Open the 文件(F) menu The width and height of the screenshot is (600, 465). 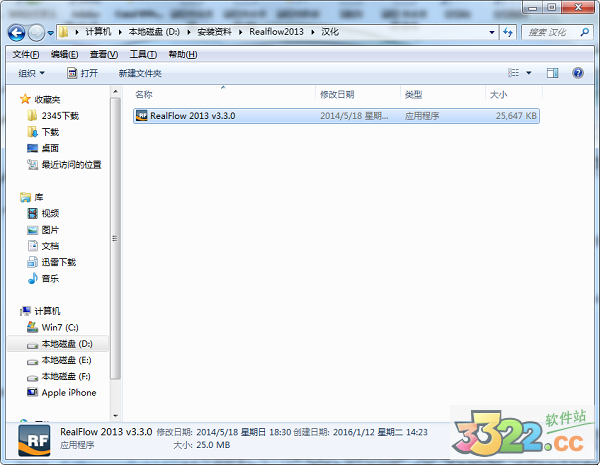[26, 55]
